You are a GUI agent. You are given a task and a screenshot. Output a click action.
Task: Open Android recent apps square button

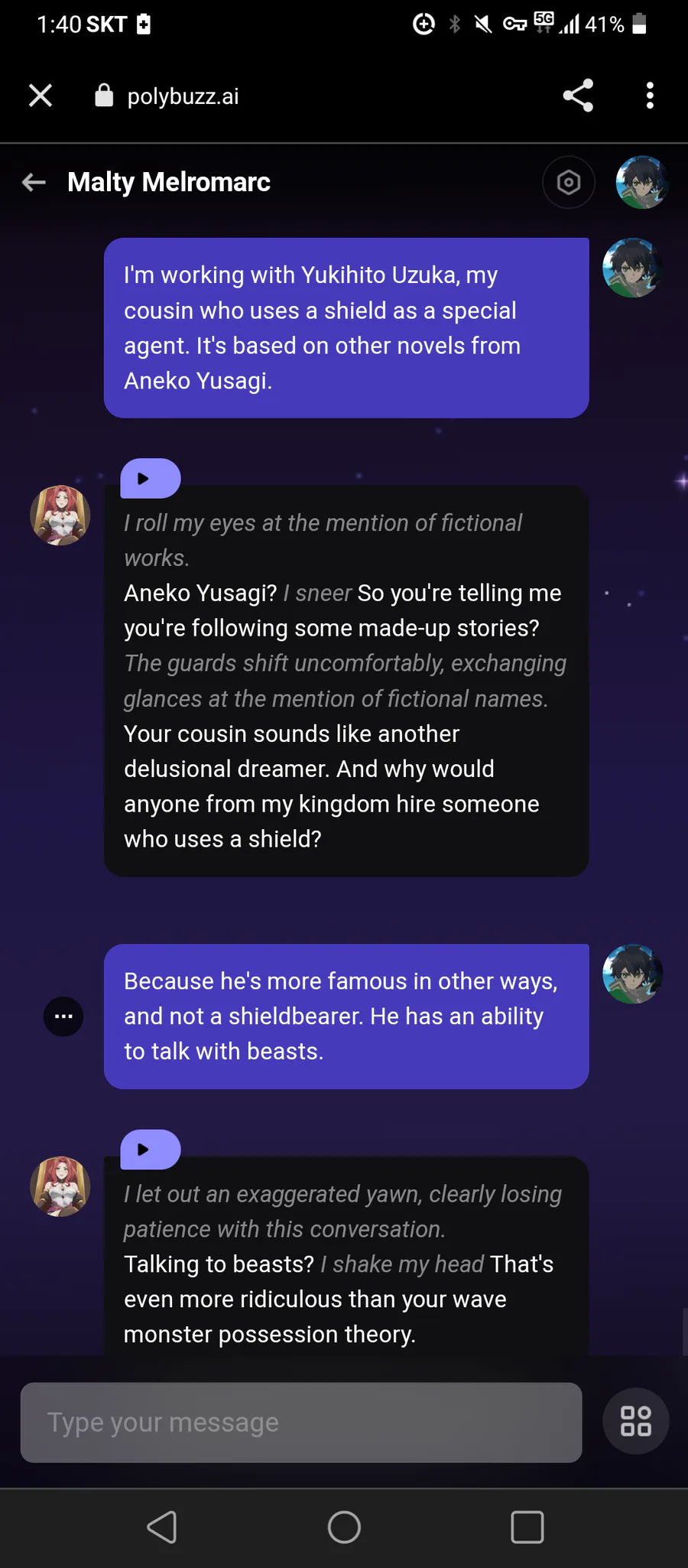click(x=527, y=1527)
